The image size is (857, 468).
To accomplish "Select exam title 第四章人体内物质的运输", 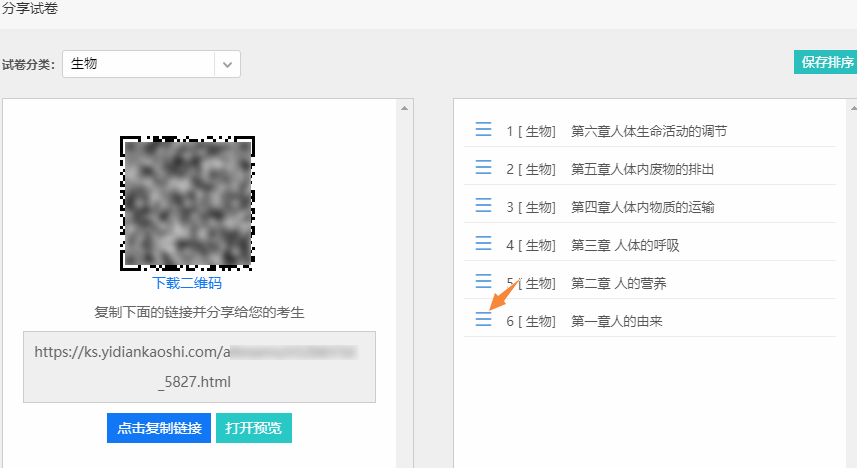I will [x=642, y=207].
